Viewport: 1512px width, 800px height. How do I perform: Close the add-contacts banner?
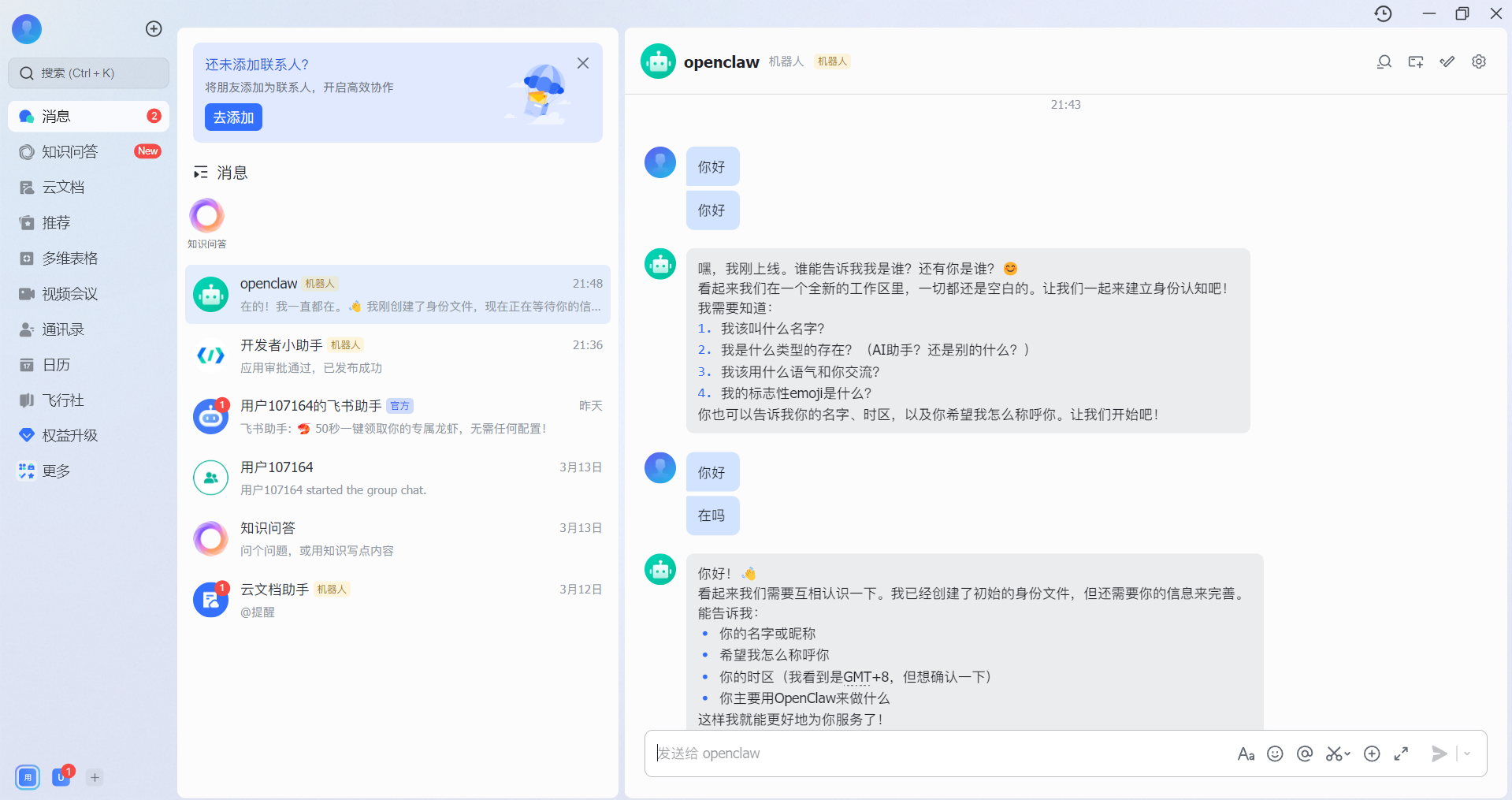coord(583,63)
